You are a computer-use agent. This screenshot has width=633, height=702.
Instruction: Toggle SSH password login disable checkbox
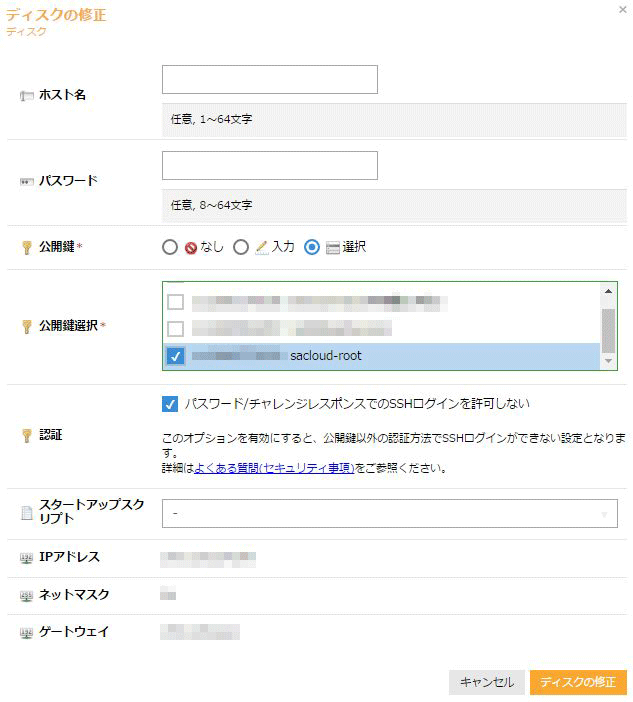pyautogui.click(x=170, y=404)
